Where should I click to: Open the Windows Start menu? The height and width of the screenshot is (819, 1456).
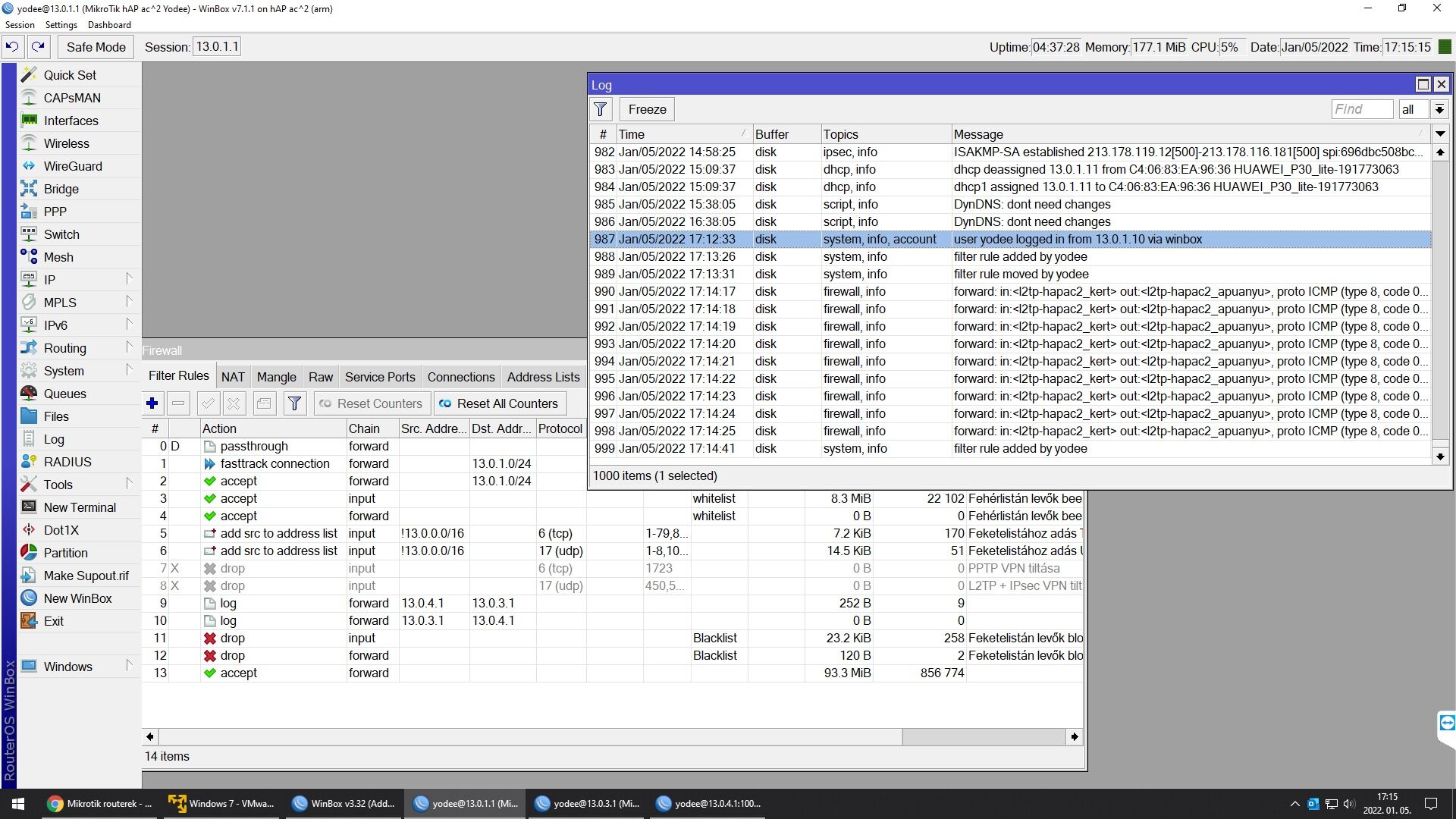pos(18,804)
